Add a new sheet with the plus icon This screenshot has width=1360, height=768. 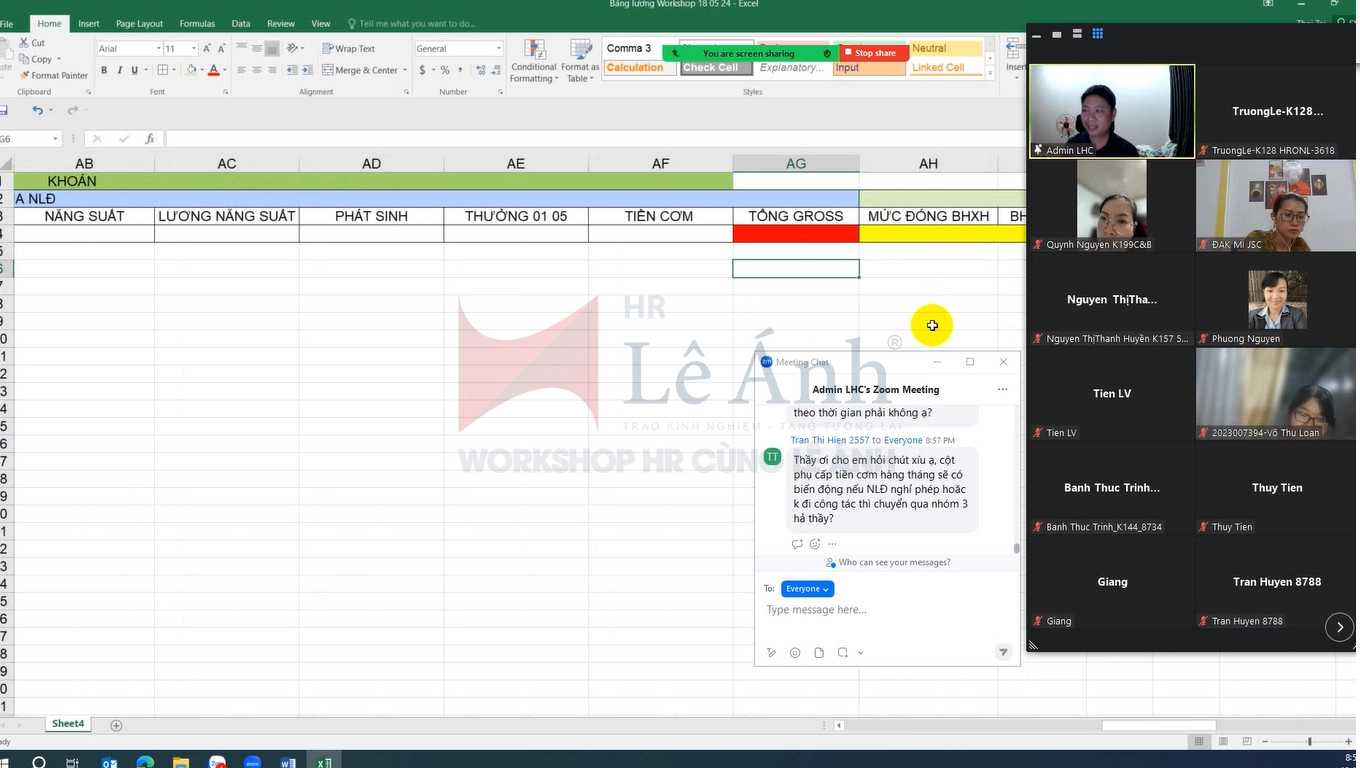point(116,725)
